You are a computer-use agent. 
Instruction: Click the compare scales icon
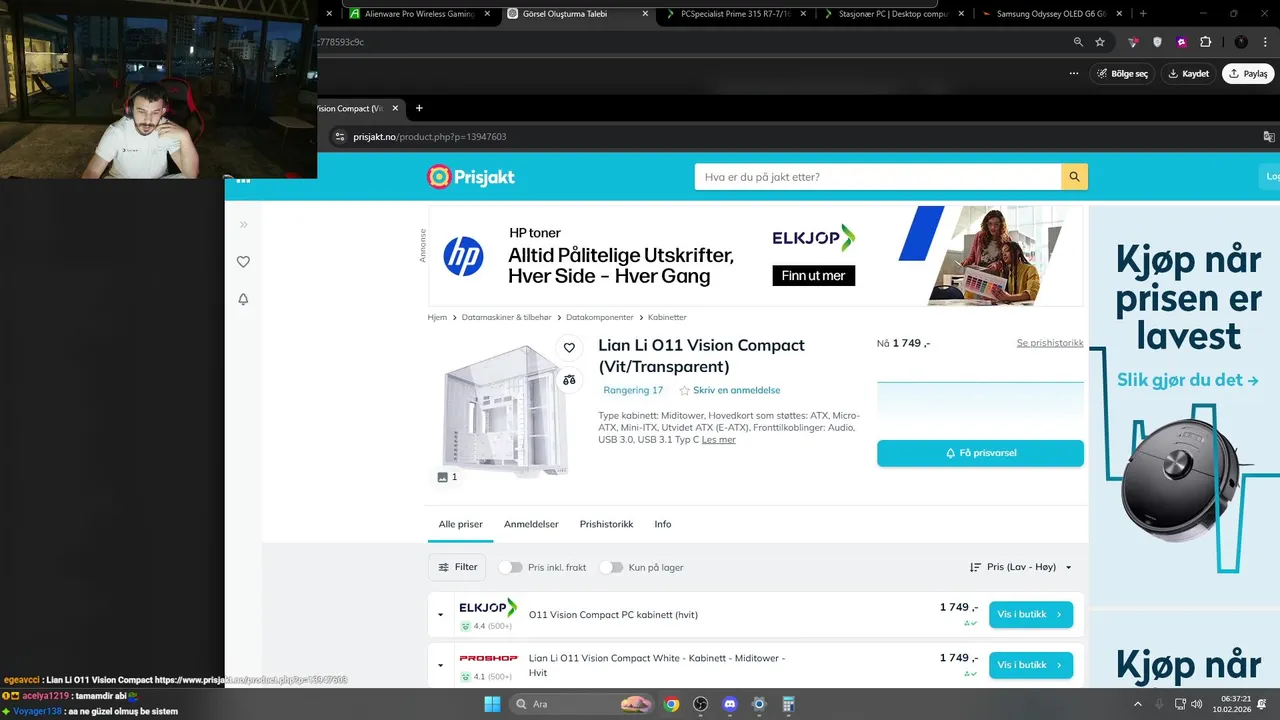569,380
